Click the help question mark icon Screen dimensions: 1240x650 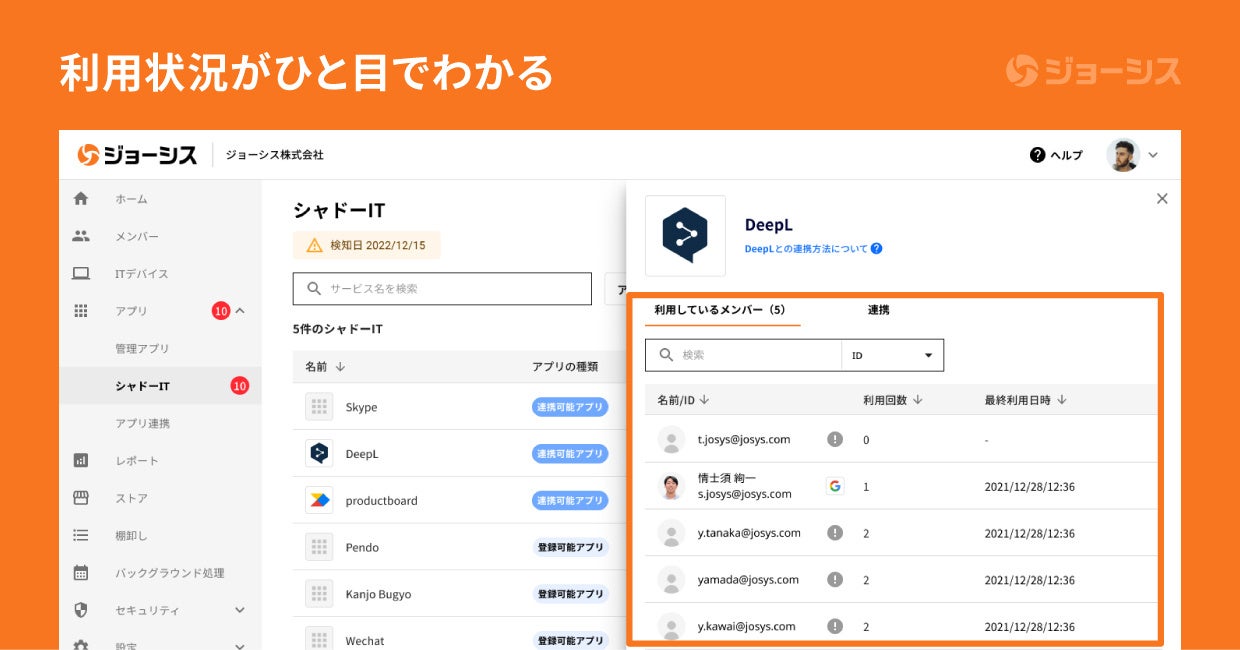coord(1037,155)
